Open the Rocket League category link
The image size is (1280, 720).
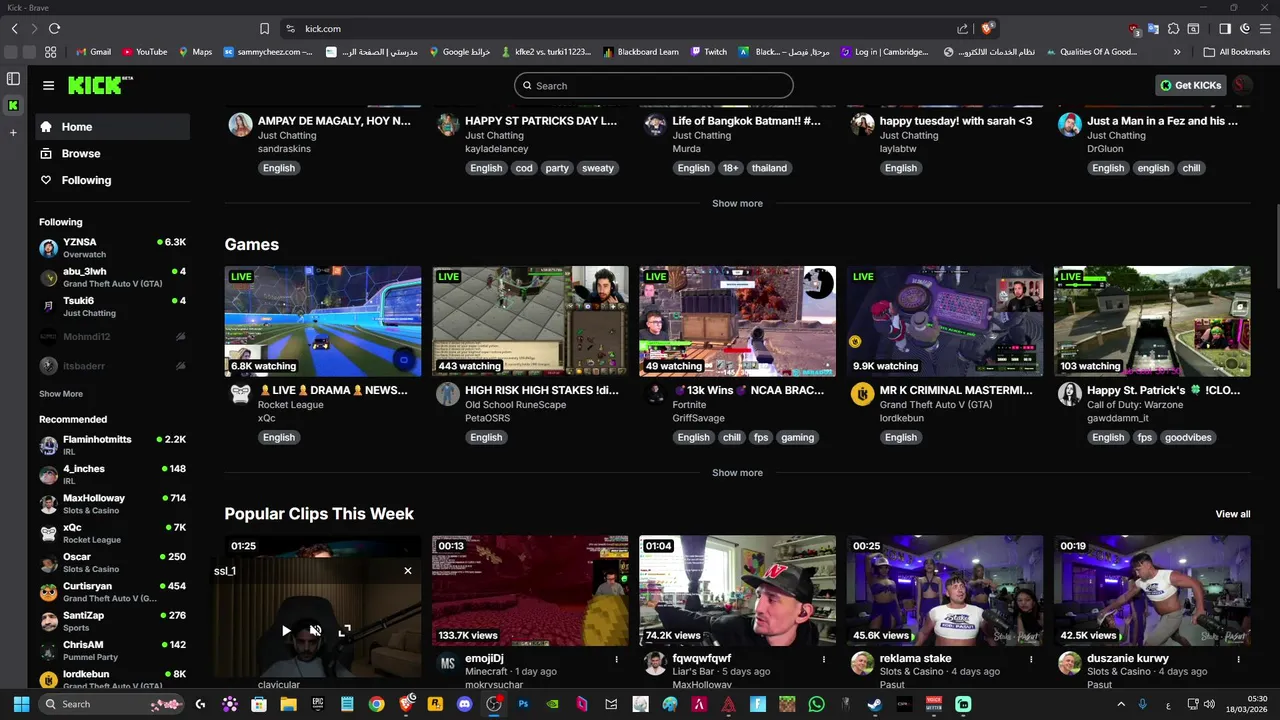tap(290, 405)
